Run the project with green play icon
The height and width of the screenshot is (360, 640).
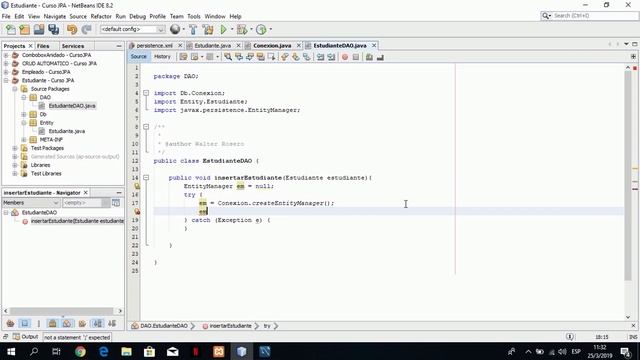(223, 29)
